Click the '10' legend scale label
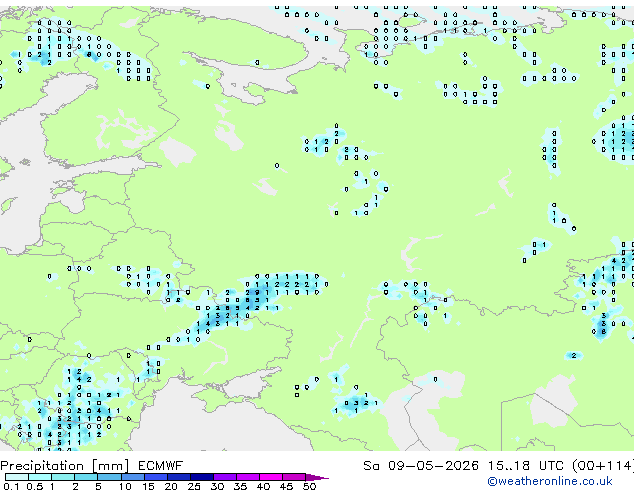 125,486
